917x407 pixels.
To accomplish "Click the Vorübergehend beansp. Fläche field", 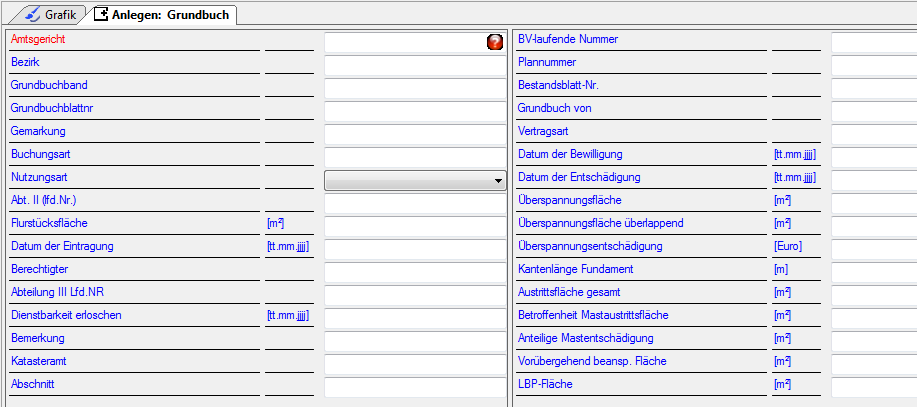I will (874, 364).
